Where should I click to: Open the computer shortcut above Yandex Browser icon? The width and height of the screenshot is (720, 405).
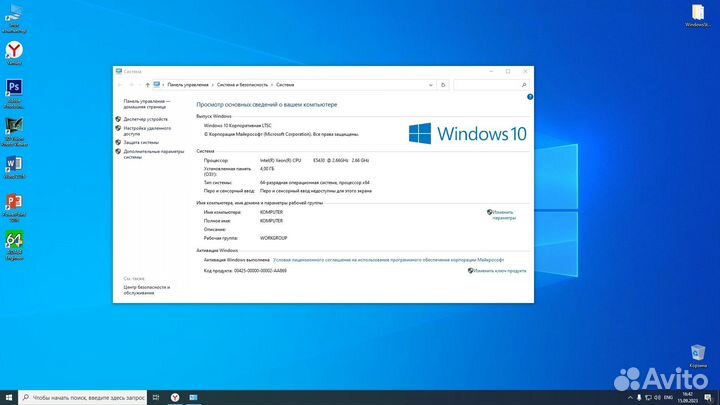coord(14,18)
